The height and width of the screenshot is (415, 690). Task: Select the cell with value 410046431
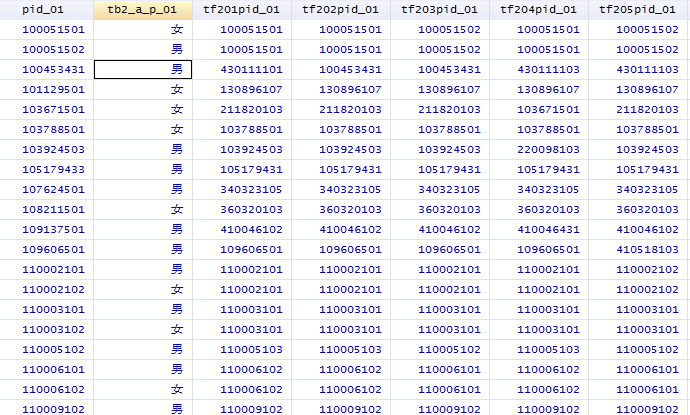[x=539, y=230]
